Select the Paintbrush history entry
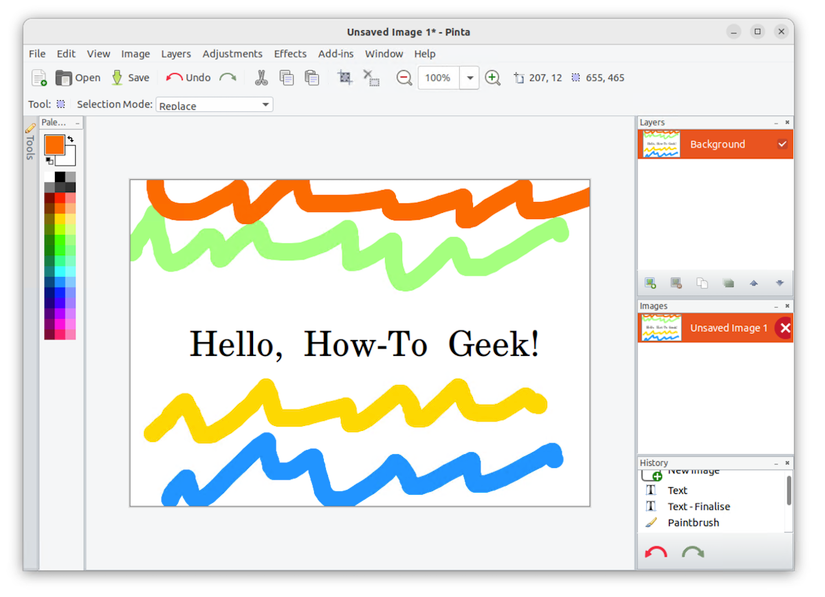This screenshot has width=825, height=597. click(x=692, y=522)
